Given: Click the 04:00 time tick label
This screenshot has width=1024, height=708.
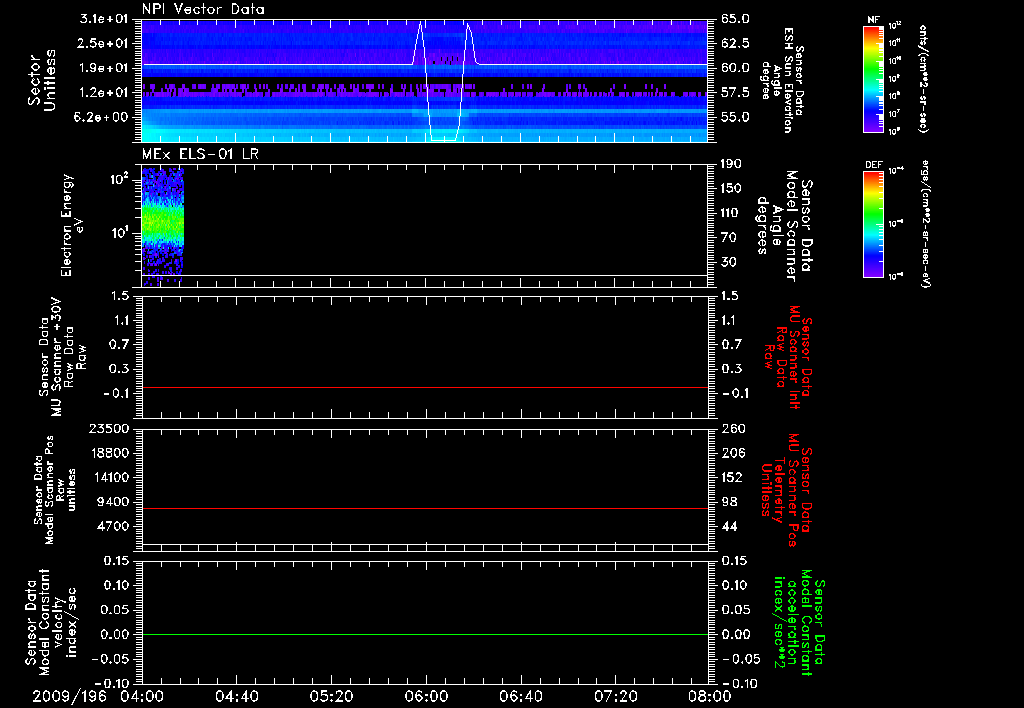Looking at the screenshot, I should 142,696.
